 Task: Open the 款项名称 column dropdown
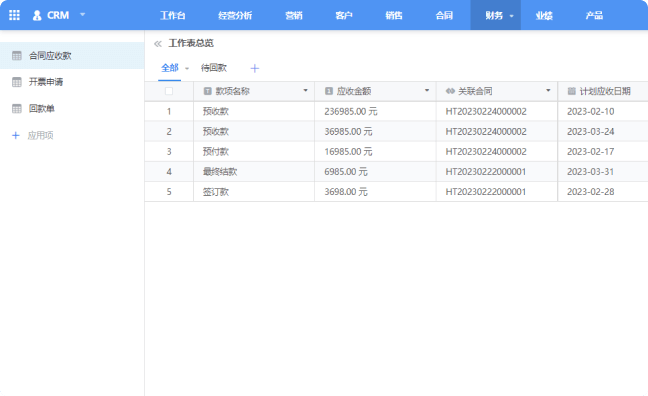[305, 91]
